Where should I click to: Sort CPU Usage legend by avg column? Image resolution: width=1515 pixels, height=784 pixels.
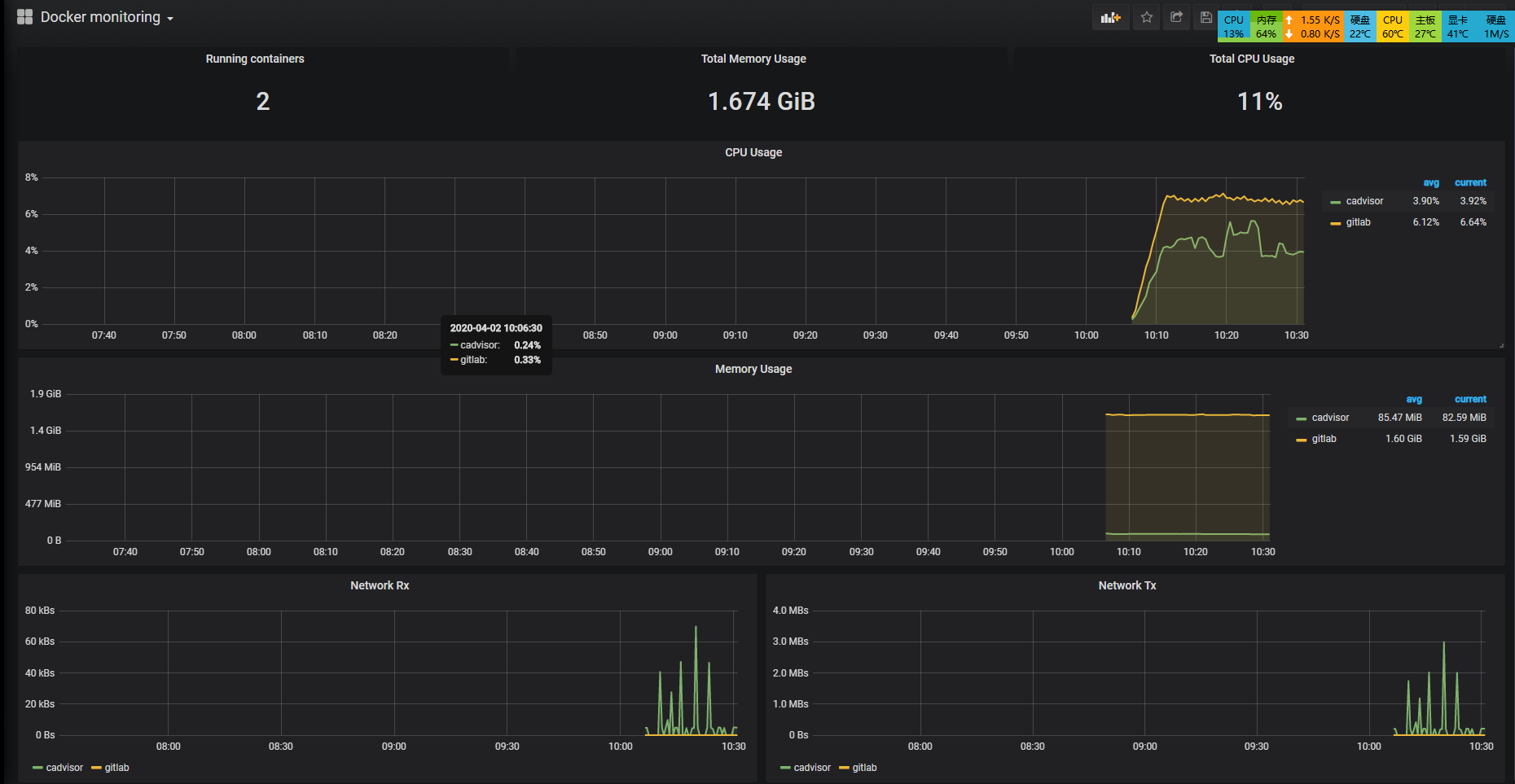[1431, 183]
